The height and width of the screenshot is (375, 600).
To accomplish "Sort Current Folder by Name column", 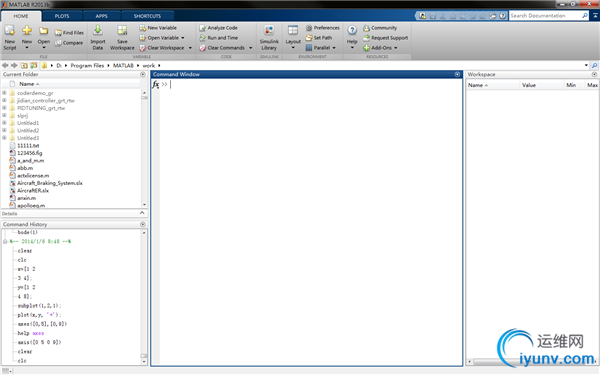I will (x=29, y=84).
